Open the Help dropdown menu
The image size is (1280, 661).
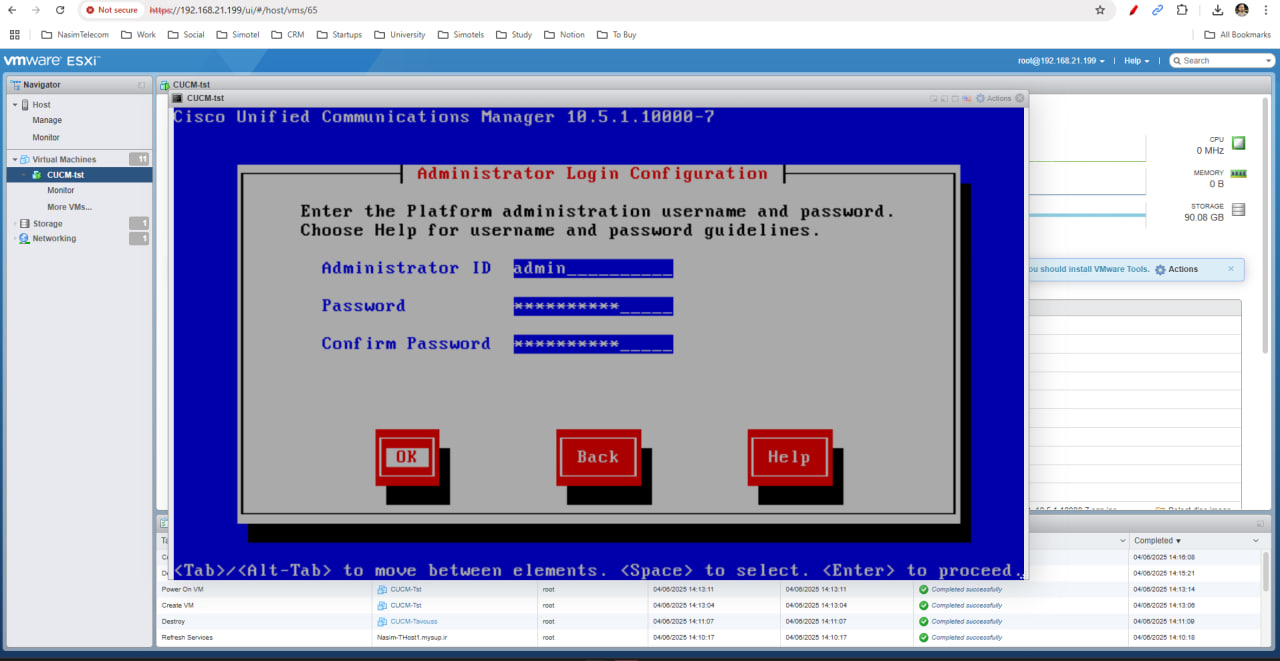[x=1136, y=61]
